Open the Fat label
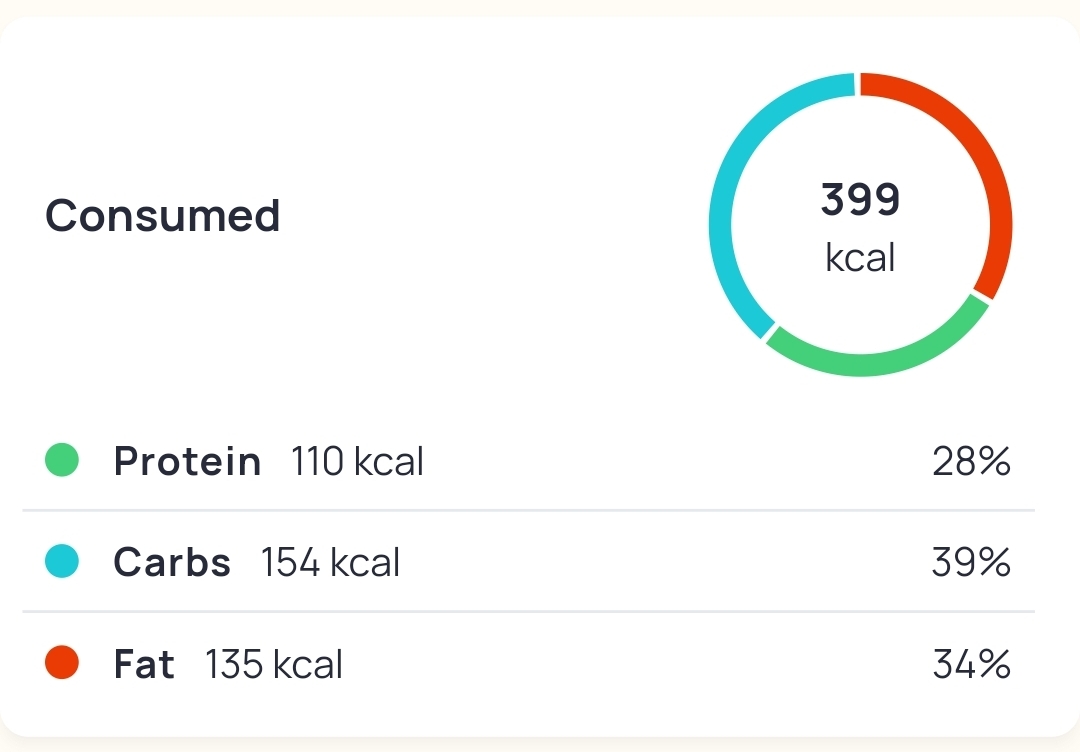1080x752 pixels. click(144, 664)
